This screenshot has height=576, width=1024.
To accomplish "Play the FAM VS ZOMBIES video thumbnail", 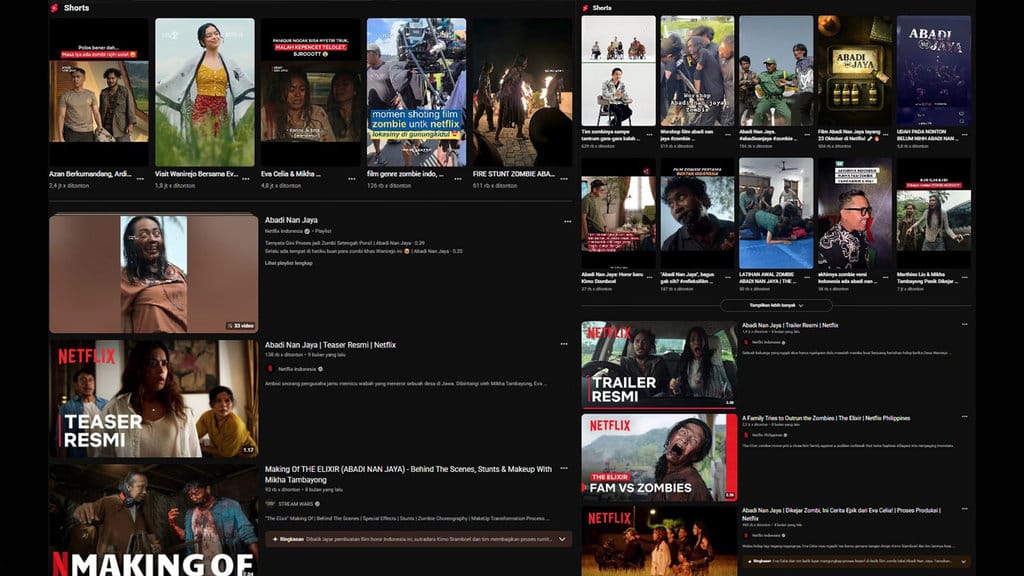I will coord(659,457).
